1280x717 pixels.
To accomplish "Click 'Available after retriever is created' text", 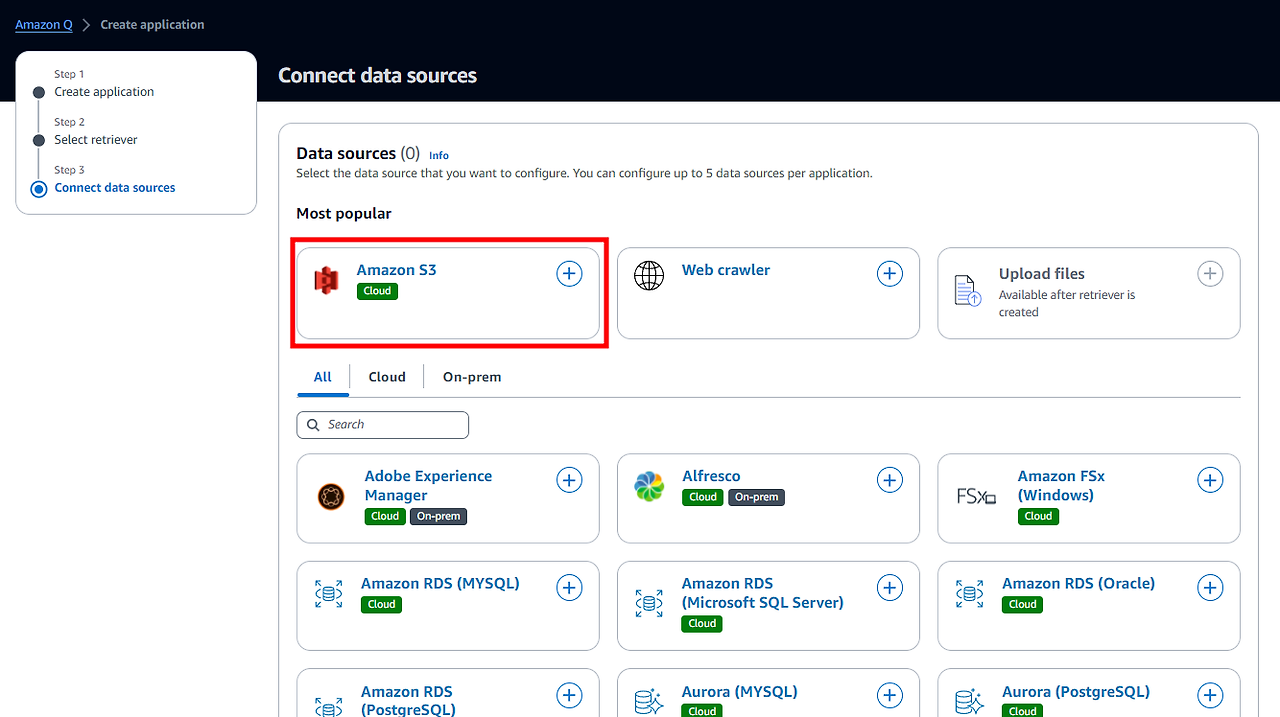I will [x=1067, y=304].
